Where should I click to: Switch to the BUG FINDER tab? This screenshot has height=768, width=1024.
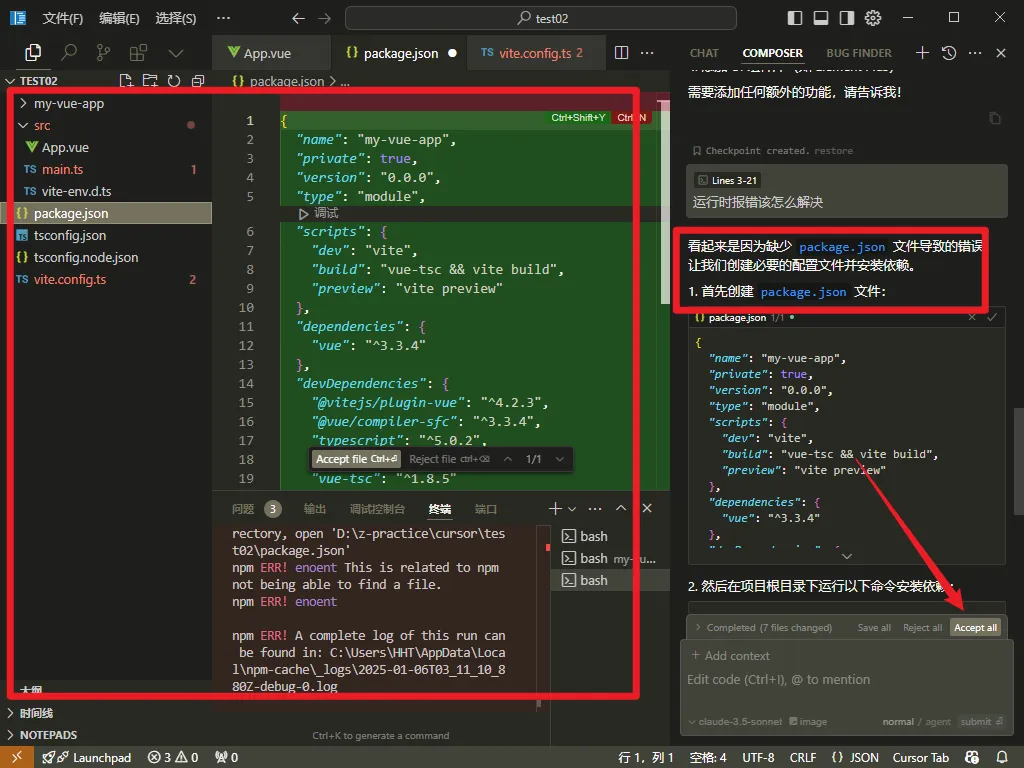pyautogui.click(x=858, y=53)
